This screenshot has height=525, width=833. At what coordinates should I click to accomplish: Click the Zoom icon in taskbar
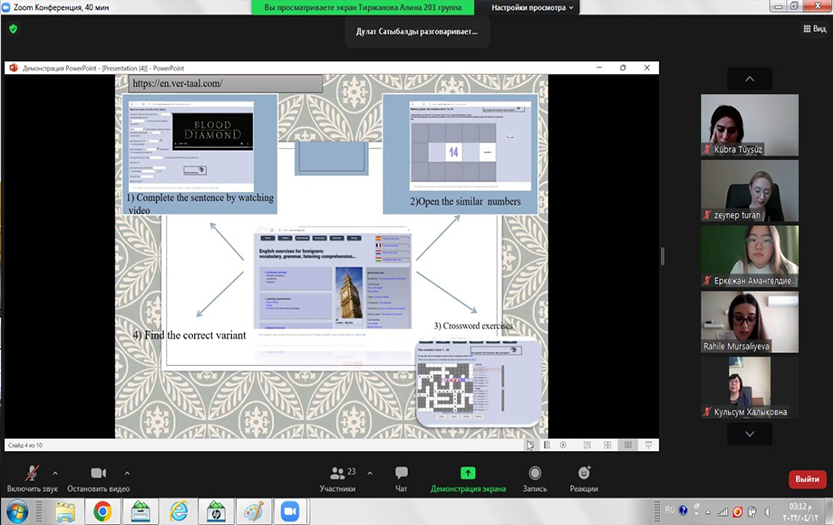tap(292, 511)
